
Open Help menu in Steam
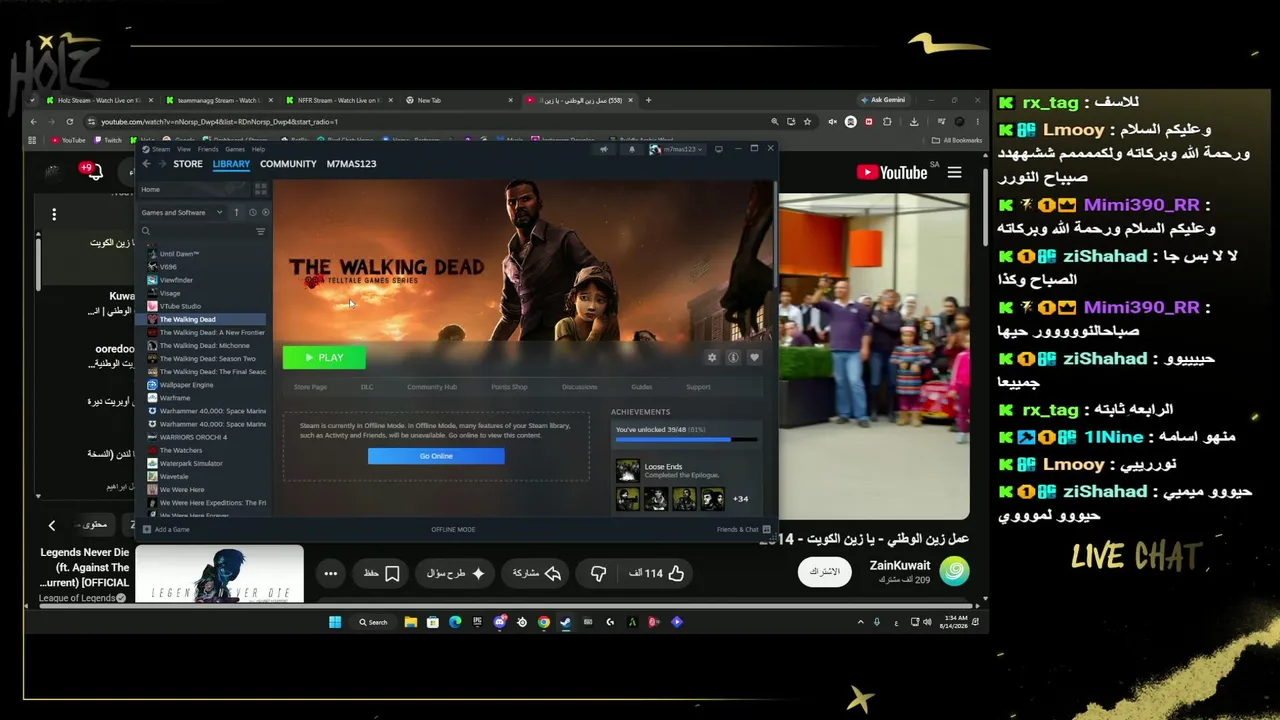(x=259, y=149)
